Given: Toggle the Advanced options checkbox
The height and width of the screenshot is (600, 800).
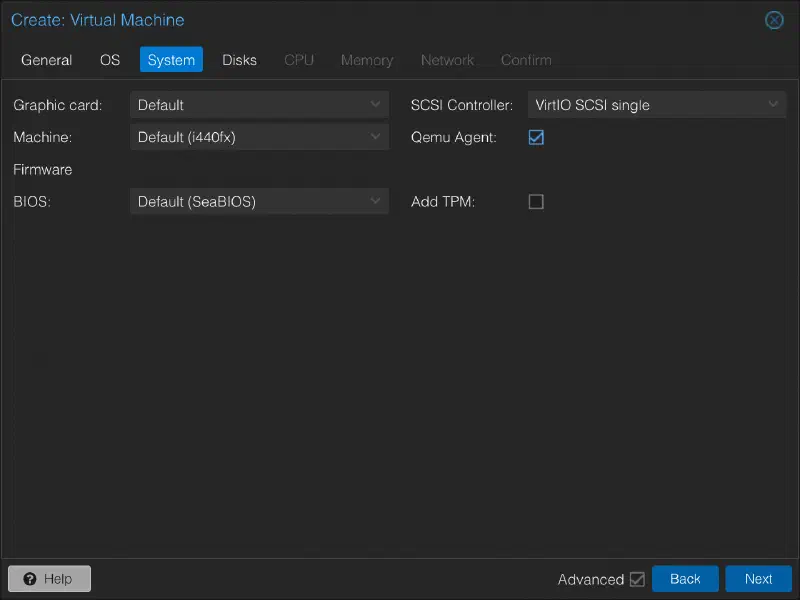Looking at the screenshot, I should [x=637, y=579].
